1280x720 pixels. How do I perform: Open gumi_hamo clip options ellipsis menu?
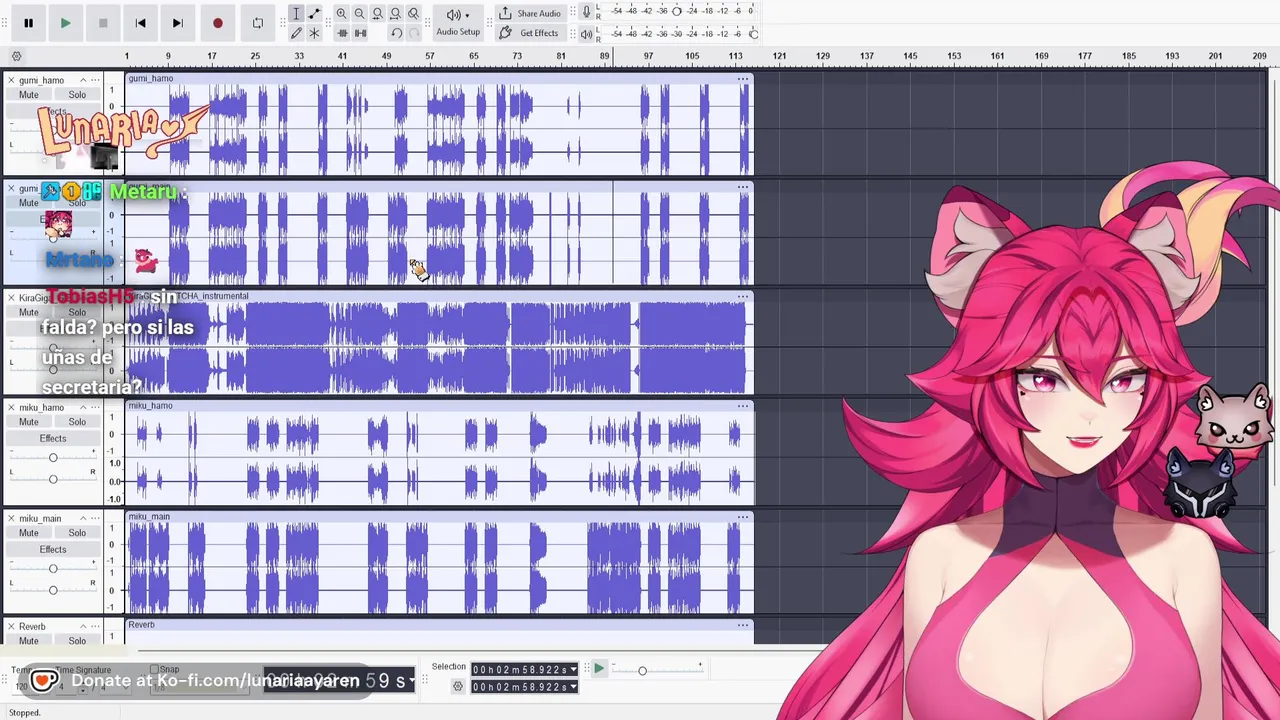click(743, 79)
